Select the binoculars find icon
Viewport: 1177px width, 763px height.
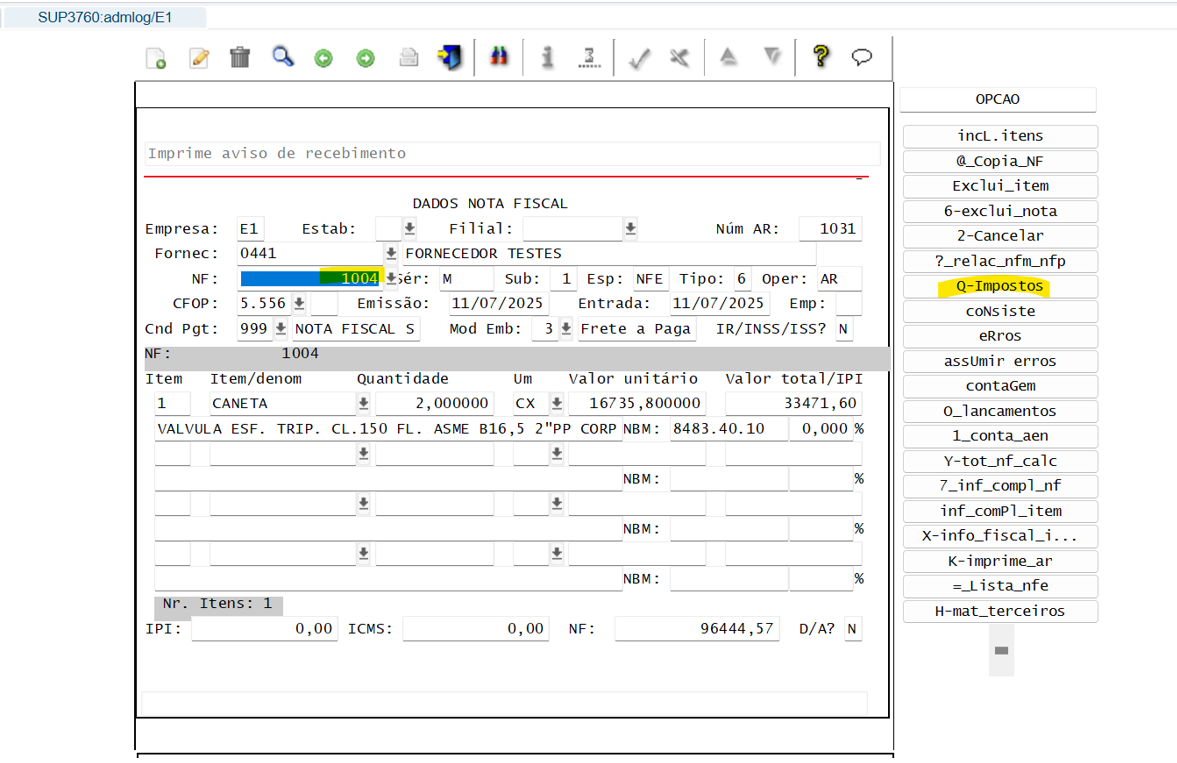(498, 57)
